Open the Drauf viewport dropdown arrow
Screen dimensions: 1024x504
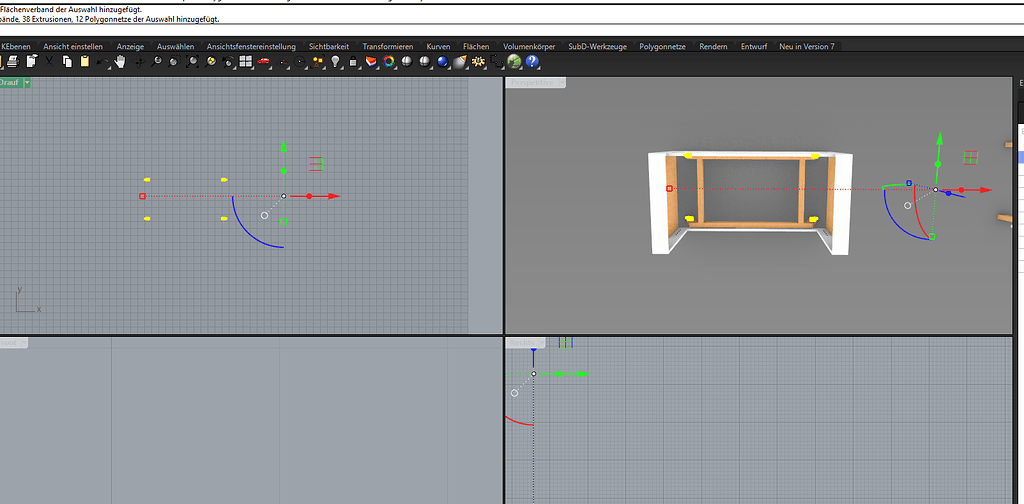[27, 83]
